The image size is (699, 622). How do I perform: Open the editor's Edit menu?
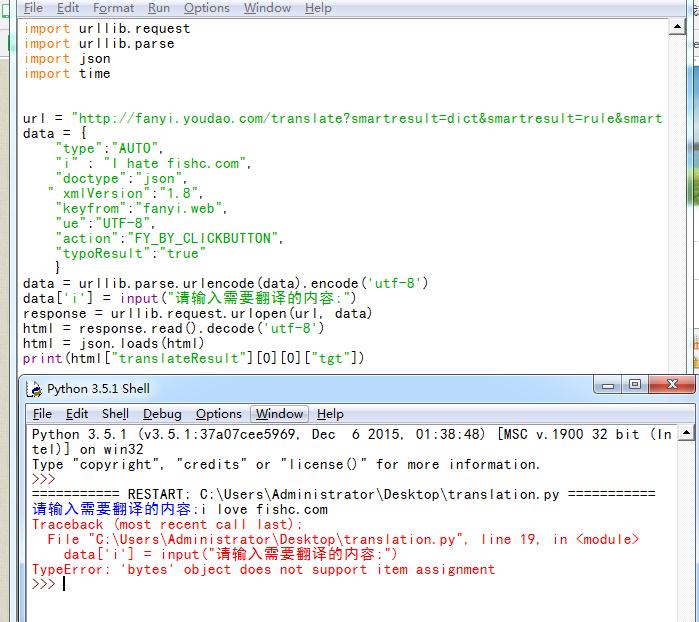pyautogui.click(x=67, y=8)
